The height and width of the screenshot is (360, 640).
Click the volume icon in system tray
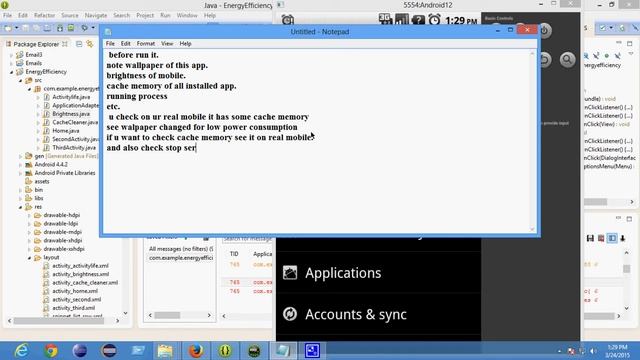pos(593,351)
